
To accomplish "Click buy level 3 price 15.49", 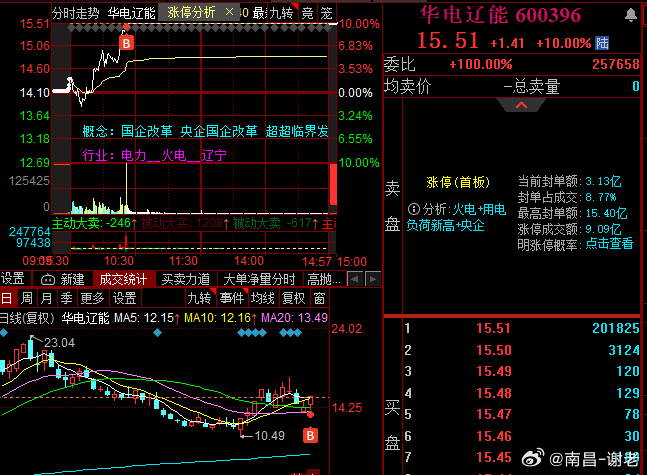I will [x=494, y=371].
